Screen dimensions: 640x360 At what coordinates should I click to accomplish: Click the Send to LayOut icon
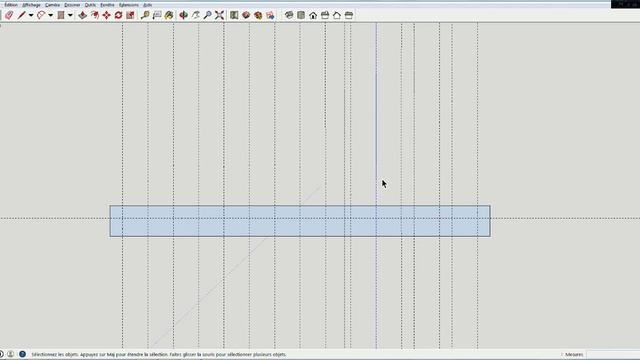click(x=270, y=15)
